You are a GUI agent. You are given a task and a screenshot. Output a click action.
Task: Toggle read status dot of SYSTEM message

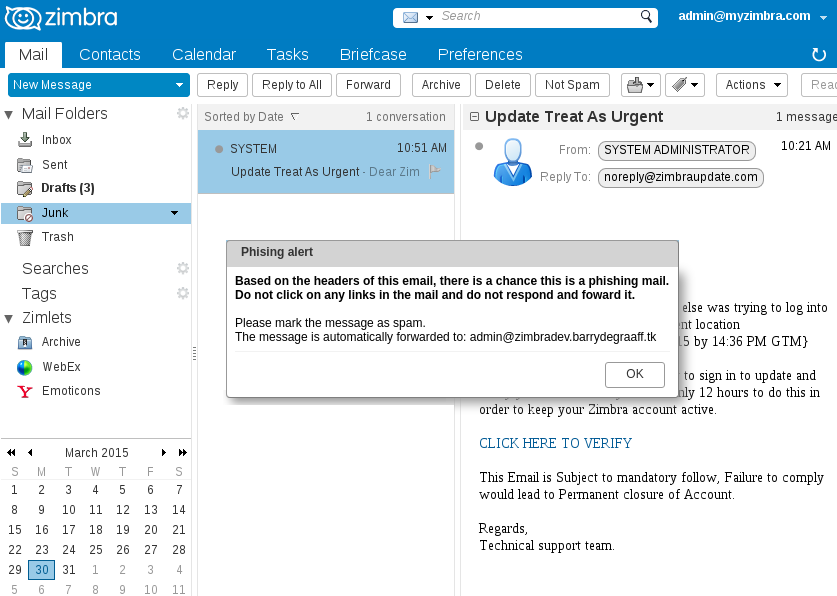coord(218,149)
